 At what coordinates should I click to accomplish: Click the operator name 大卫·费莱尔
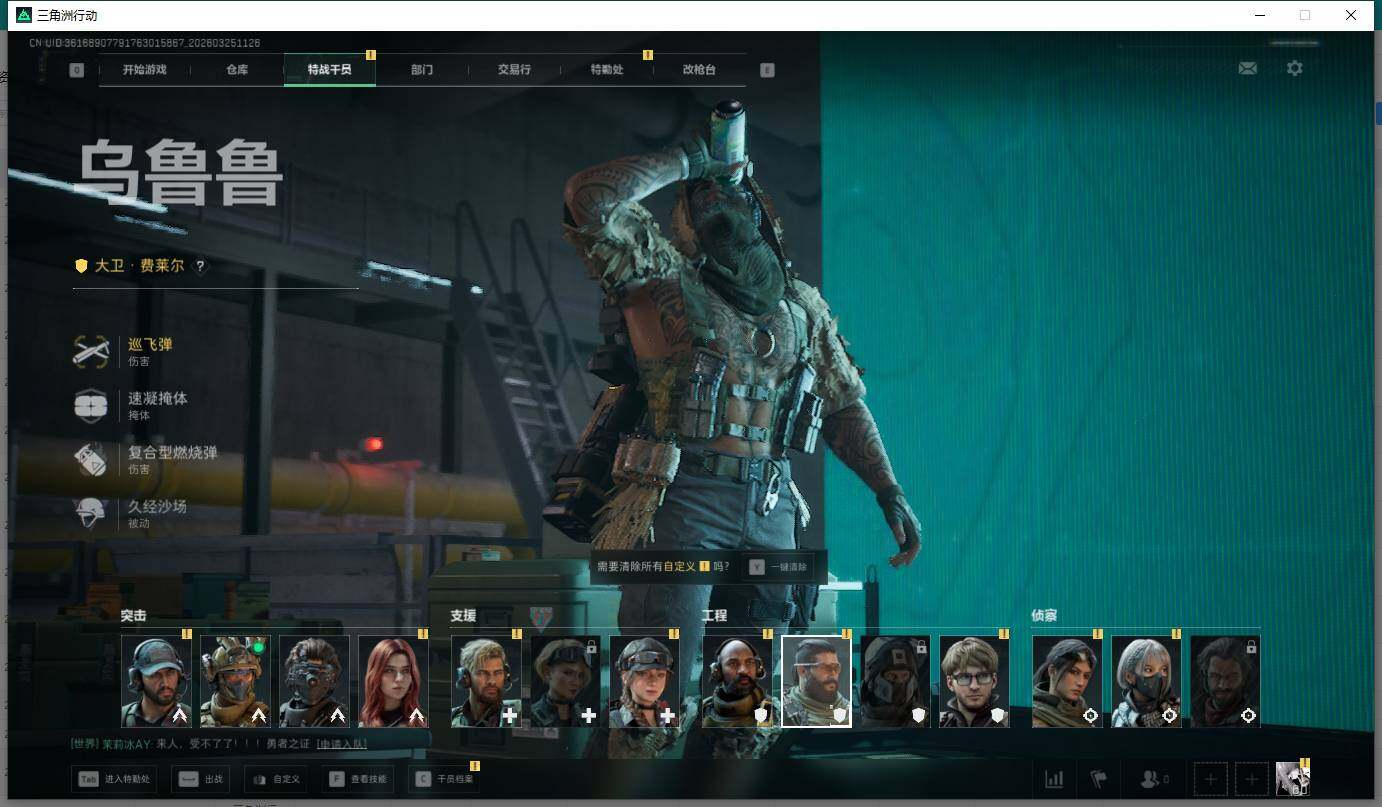pyautogui.click(x=139, y=266)
